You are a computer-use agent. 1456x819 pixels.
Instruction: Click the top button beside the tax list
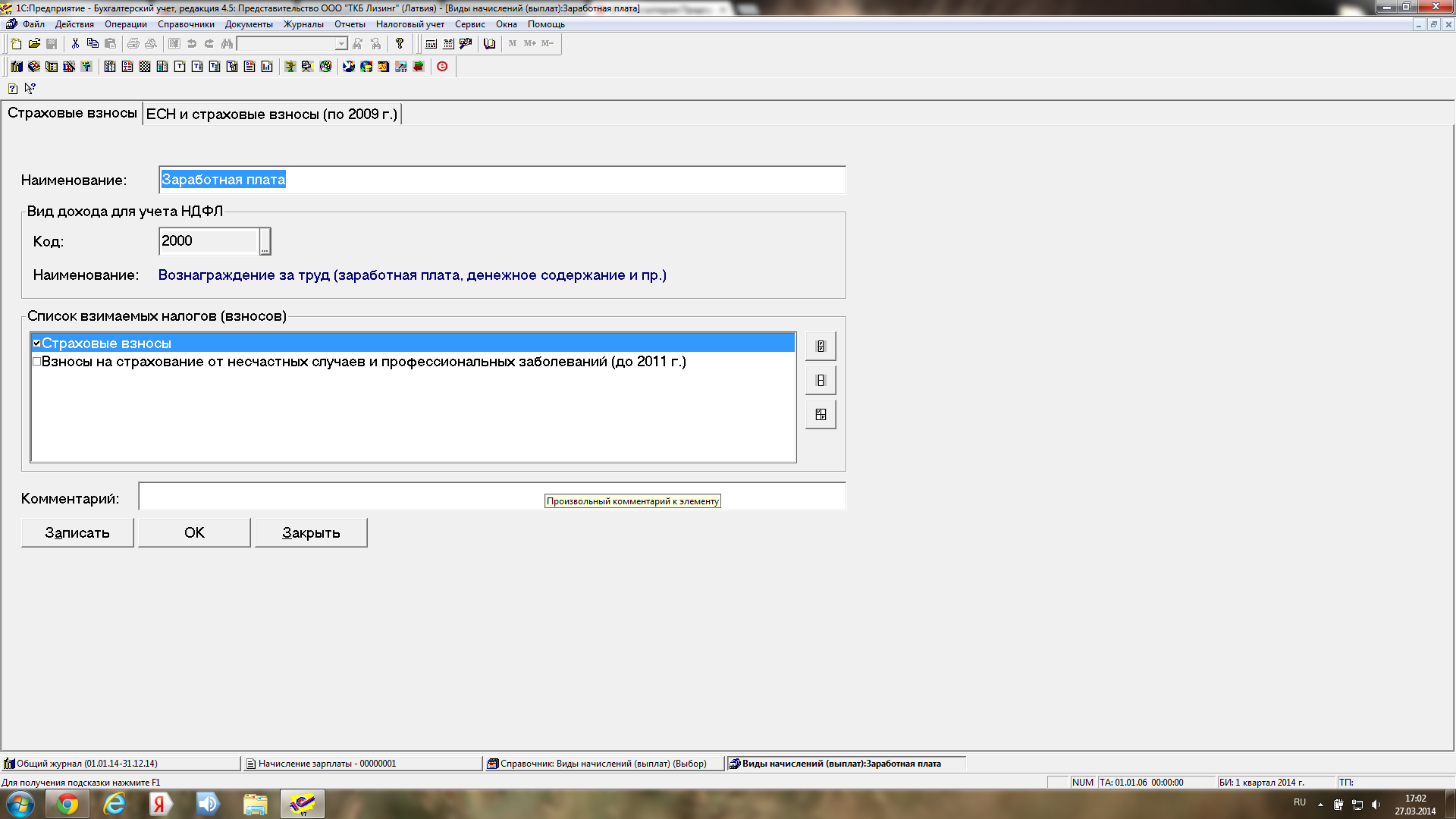coord(820,346)
